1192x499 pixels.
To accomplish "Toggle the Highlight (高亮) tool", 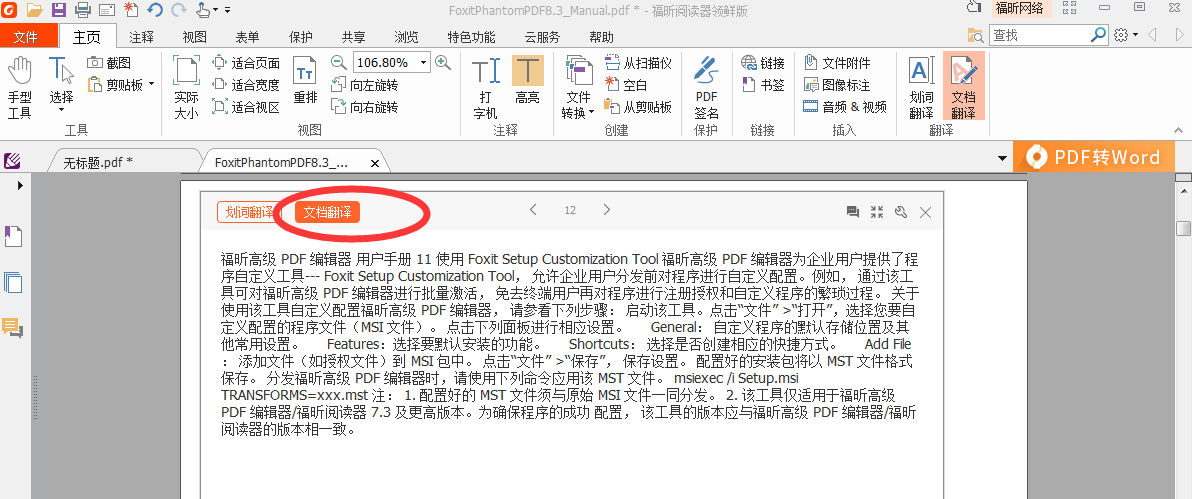I will [528, 81].
